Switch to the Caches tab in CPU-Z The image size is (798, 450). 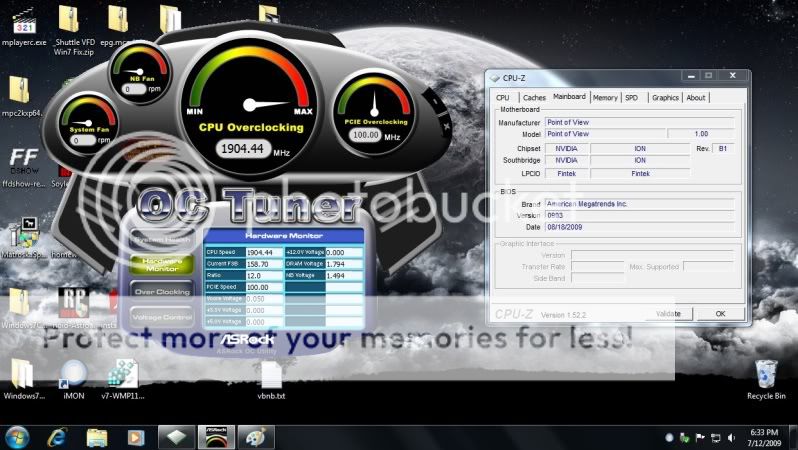click(x=534, y=97)
